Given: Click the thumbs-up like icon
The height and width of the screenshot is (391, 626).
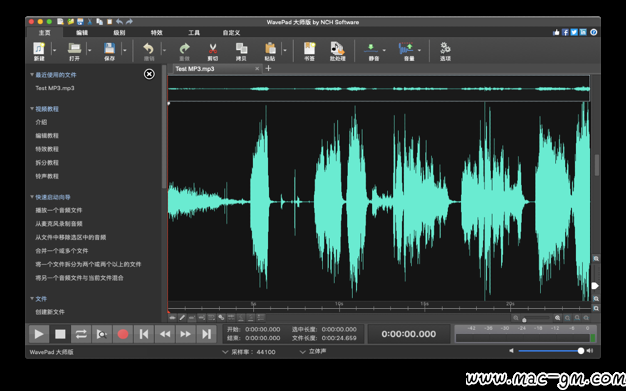Looking at the screenshot, I should click(x=556, y=32).
